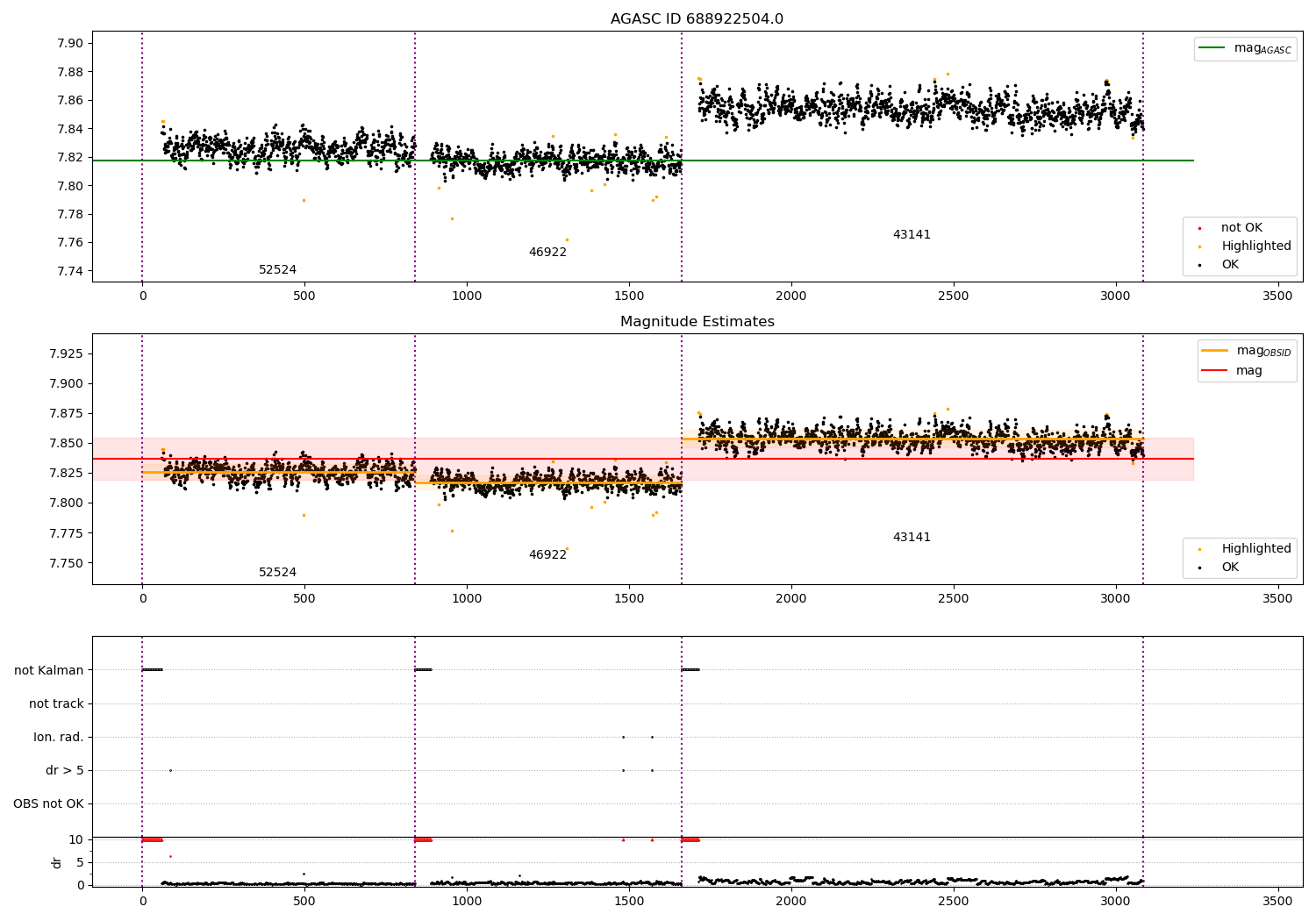Click the 7.850 y-axis tick label
The height and width of the screenshot is (921, 1316).
66,444
